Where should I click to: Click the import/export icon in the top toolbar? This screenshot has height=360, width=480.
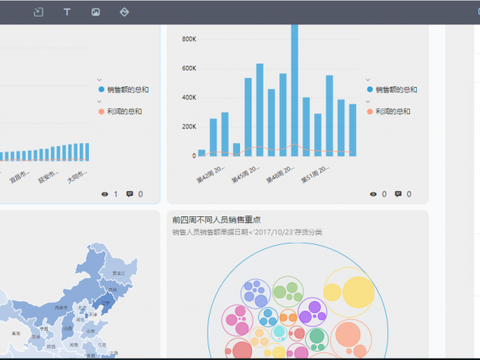(x=38, y=12)
